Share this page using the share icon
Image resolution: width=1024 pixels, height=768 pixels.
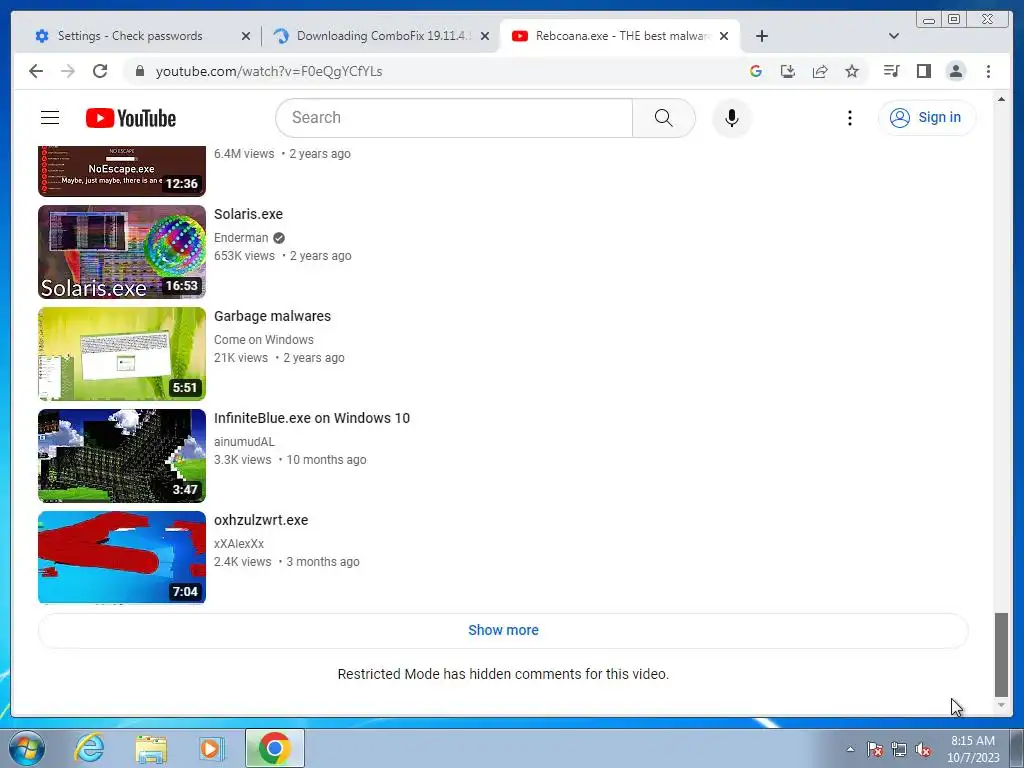(x=820, y=71)
